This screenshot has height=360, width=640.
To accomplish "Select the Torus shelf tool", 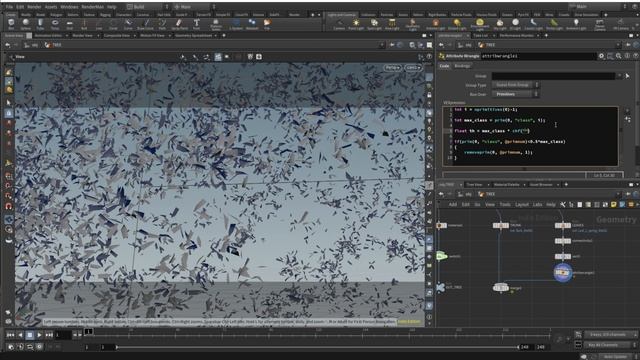I will 55,24.
